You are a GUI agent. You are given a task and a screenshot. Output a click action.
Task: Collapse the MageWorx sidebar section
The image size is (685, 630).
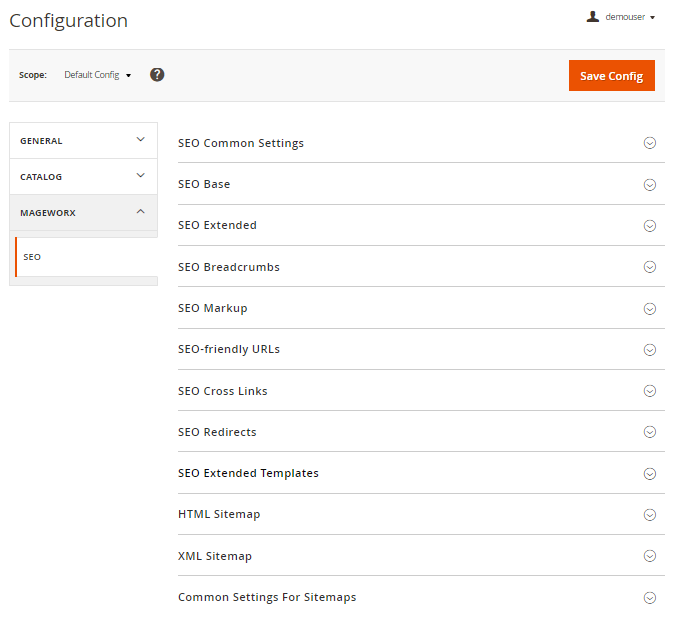(x=83, y=213)
